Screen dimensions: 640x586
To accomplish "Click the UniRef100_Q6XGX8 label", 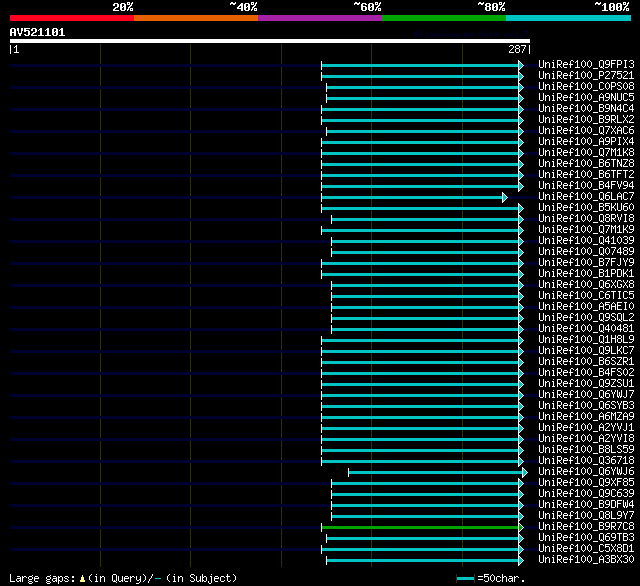I will point(586,285).
